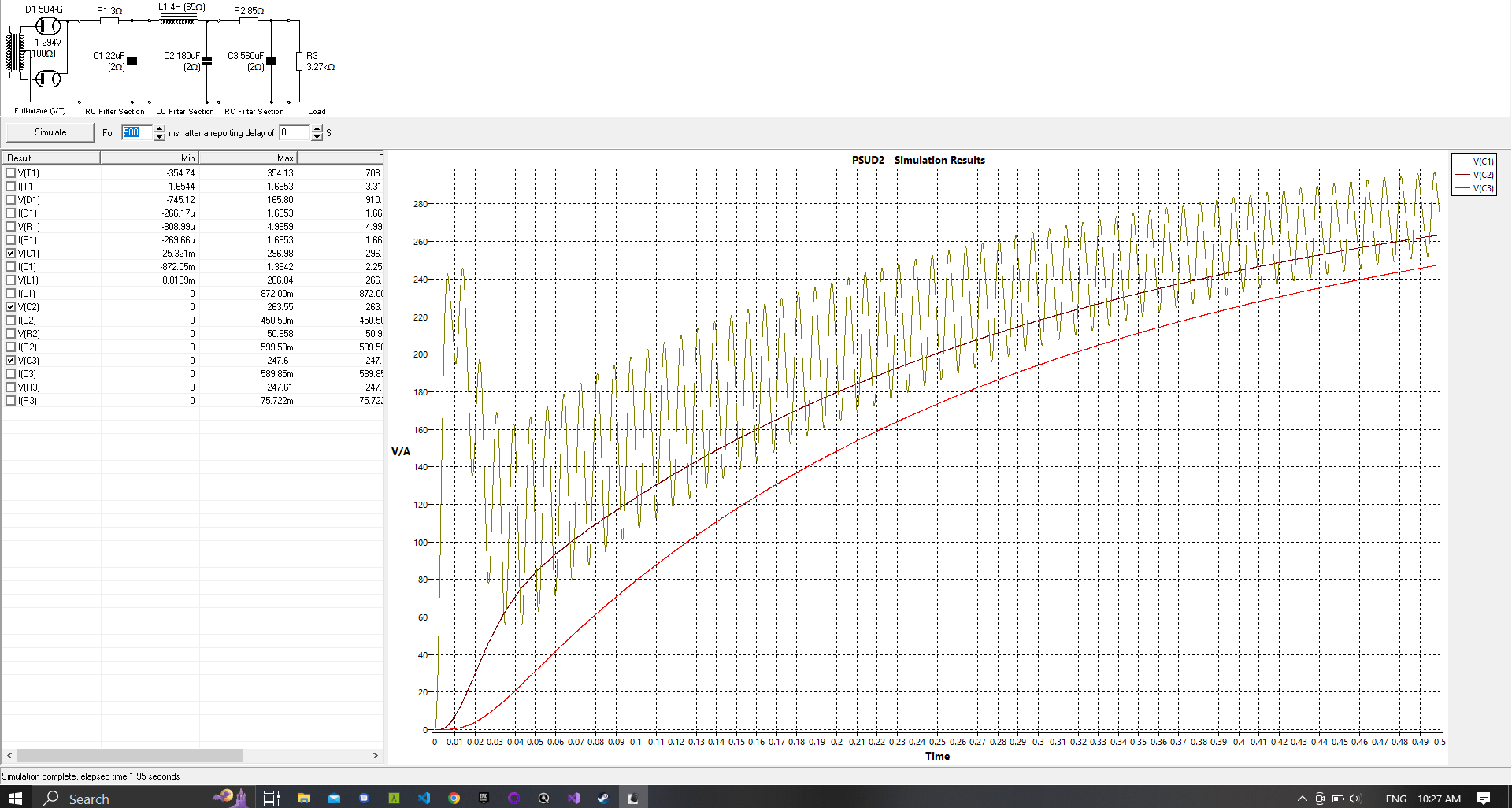Click the V(L1) max value 266.04

[x=280, y=280]
